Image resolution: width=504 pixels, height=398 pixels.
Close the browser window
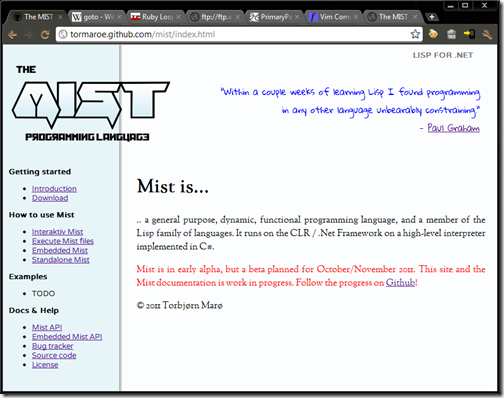coord(484,6)
